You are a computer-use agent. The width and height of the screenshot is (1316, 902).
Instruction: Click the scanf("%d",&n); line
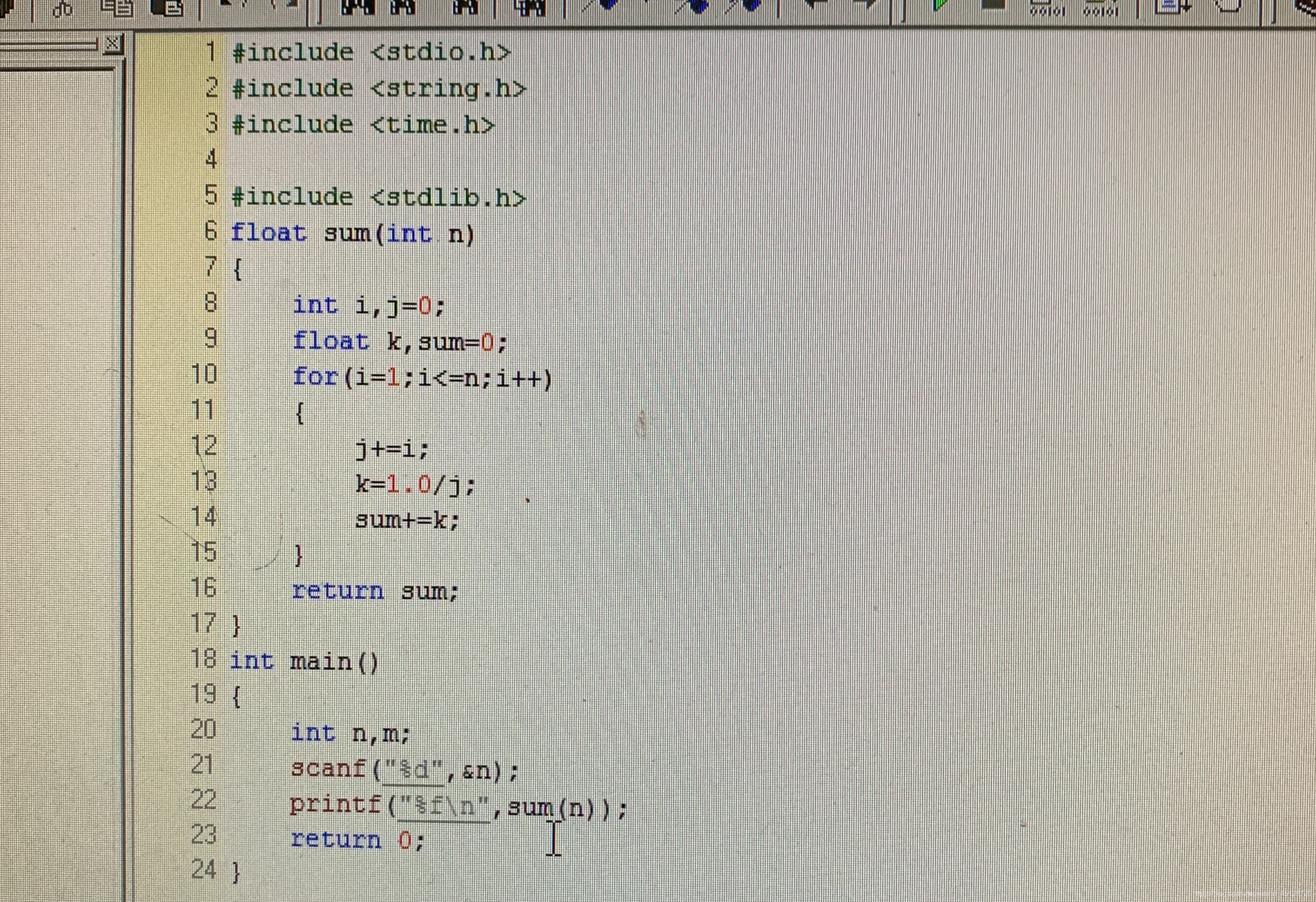point(404,769)
